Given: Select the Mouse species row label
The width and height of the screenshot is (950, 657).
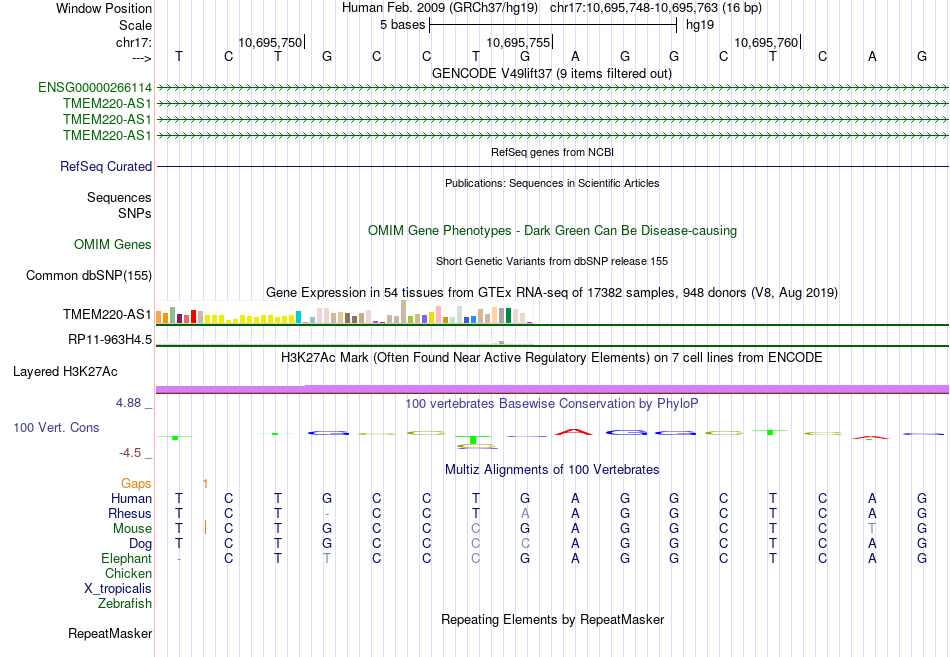Looking at the screenshot, I should (132, 529).
